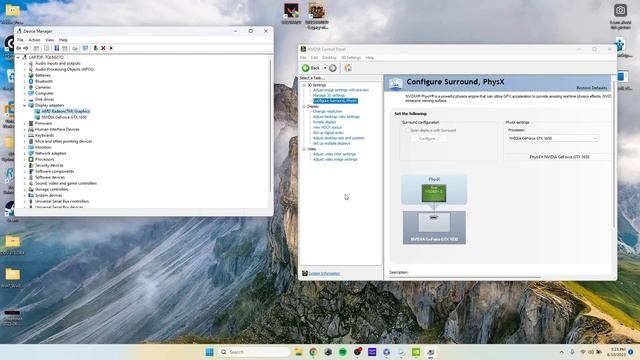Collapse the Display adapters node
Image resolution: width=640 pixels, height=360 pixels.
click(24, 105)
